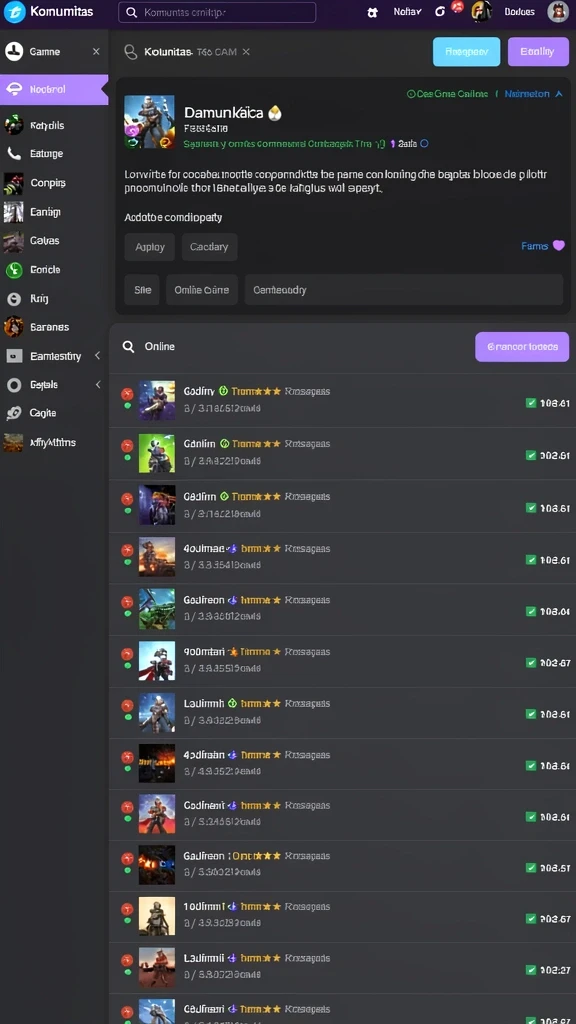Toggle the green checkbox on 4oulmae row
The height and width of the screenshot is (1024, 576).
coord(531,560)
